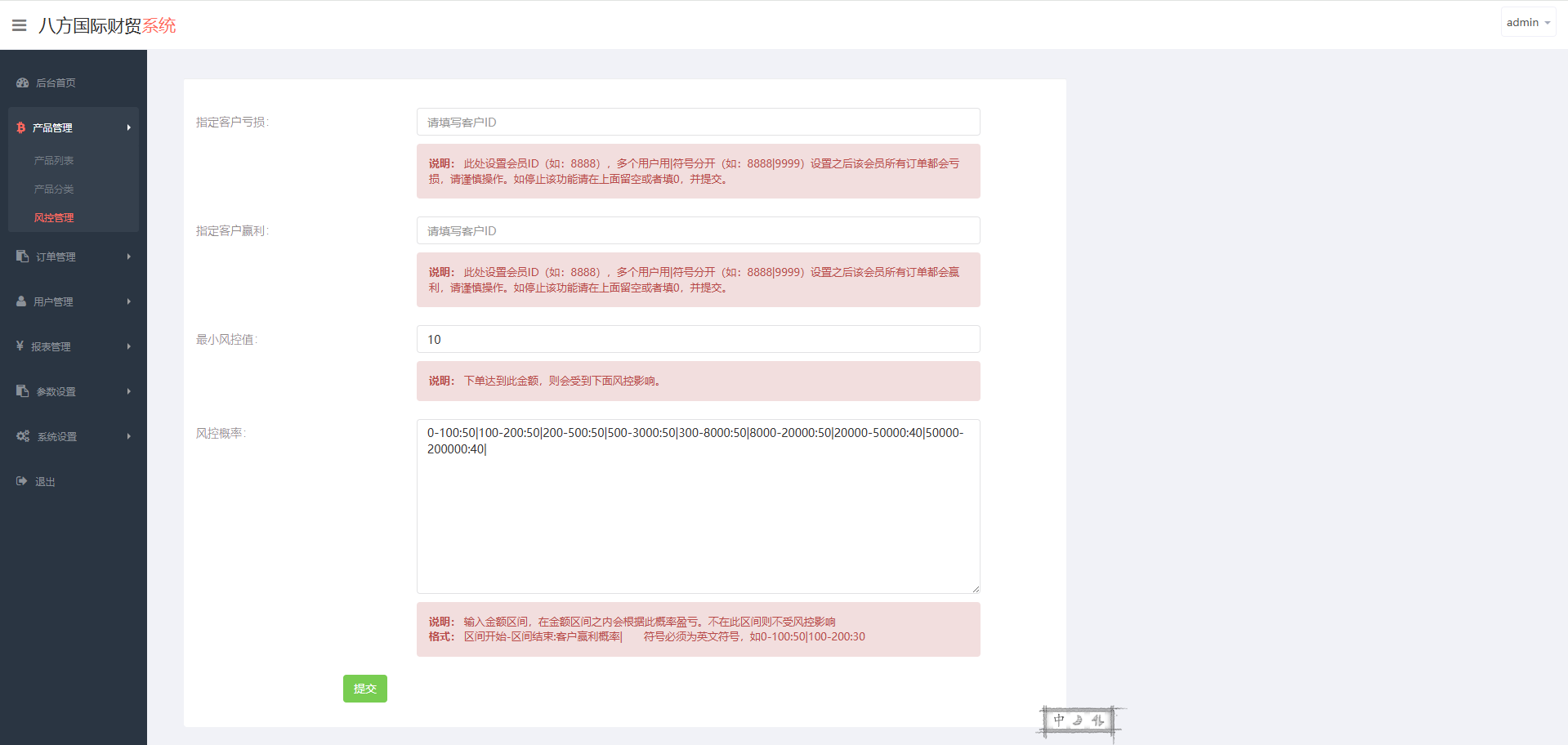Screen dimensions: 1568x745
Task: Click inside the 风控概率 textarea
Action: [x=699, y=506]
